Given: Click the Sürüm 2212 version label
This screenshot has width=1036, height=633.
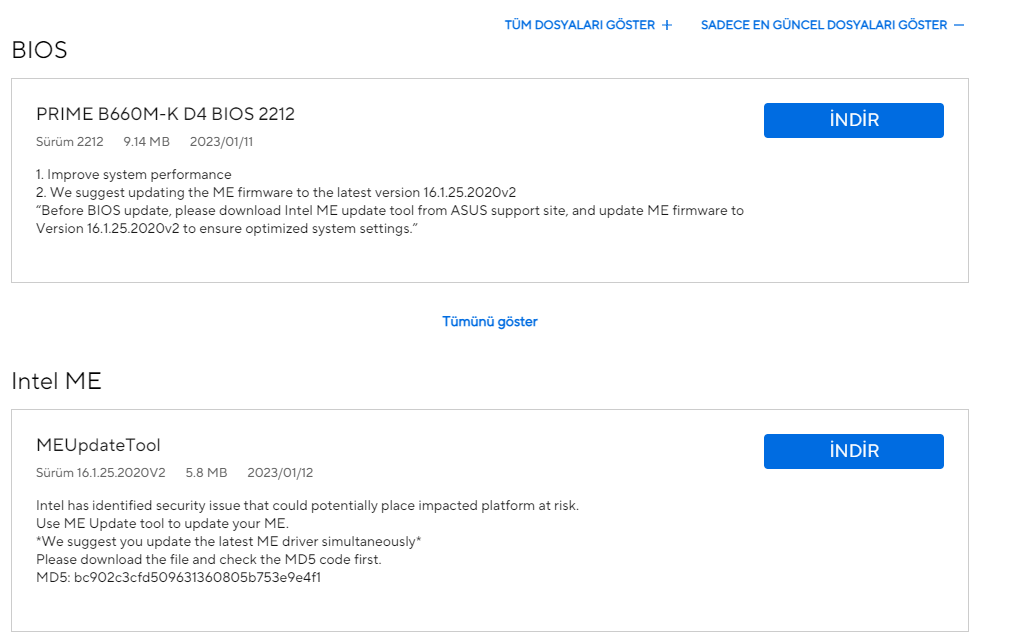Looking at the screenshot, I should (x=69, y=142).
